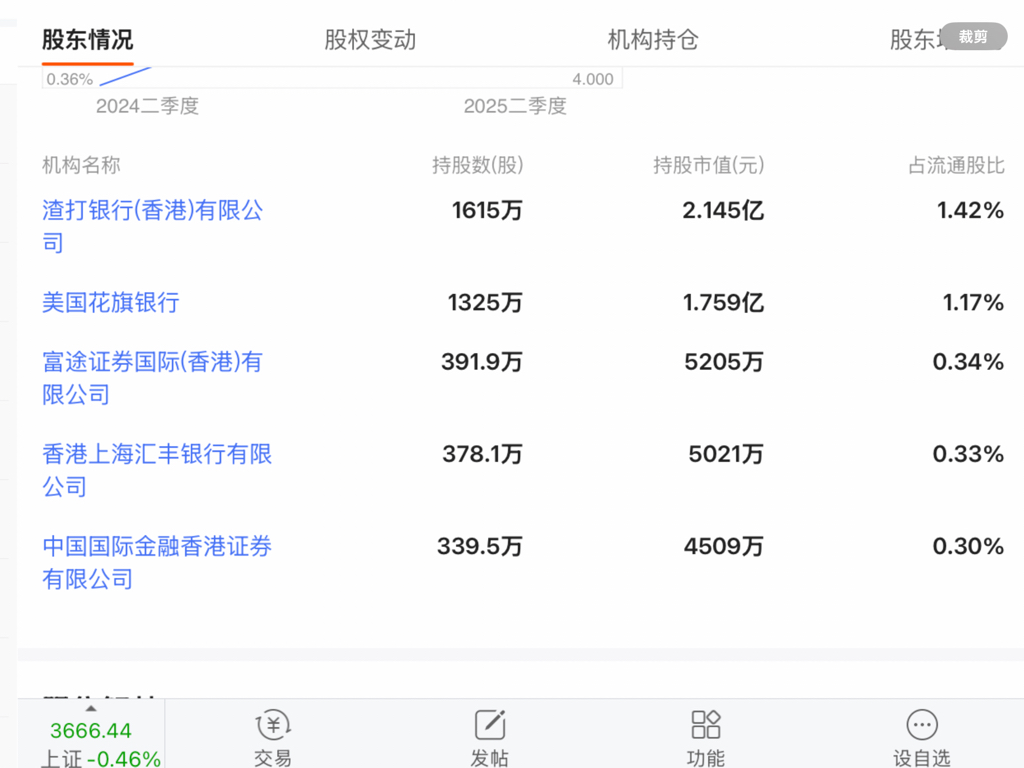Tap the 设自选 add-to-watchlist icon

click(922, 725)
